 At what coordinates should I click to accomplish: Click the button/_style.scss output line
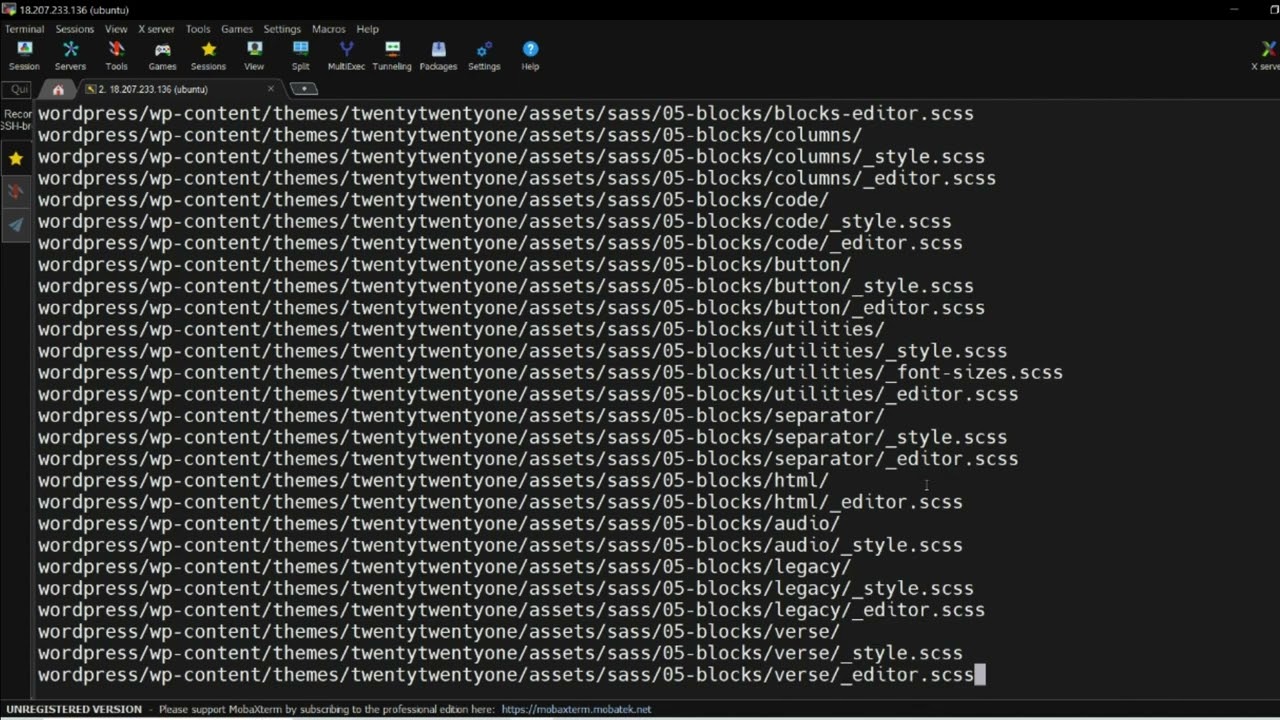coord(506,286)
